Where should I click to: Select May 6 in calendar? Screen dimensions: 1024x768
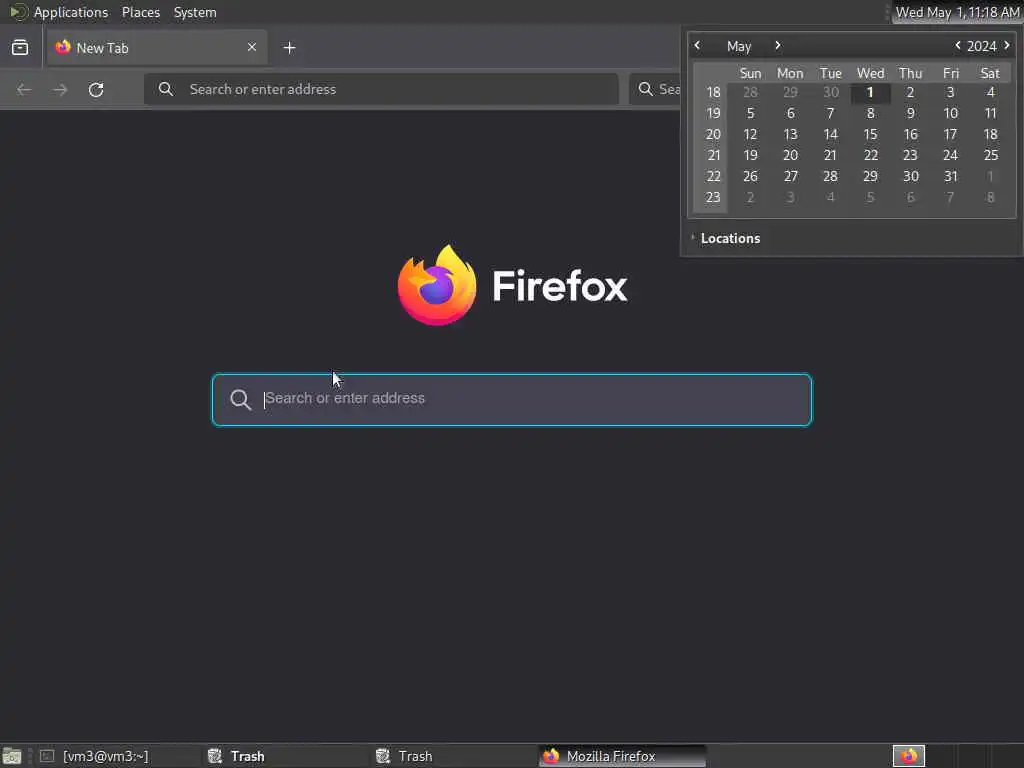tap(790, 113)
